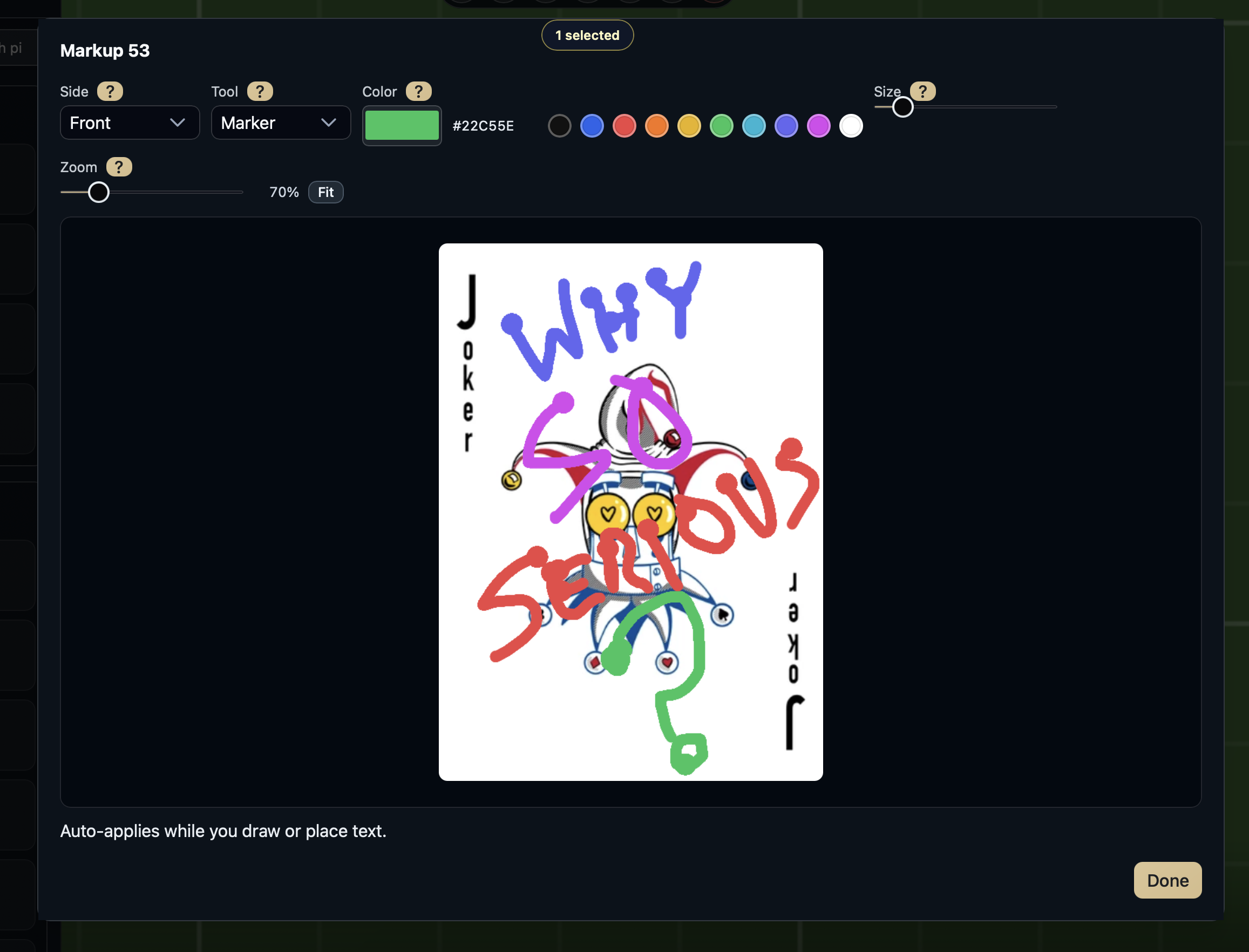Image resolution: width=1249 pixels, height=952 pixels.
Task: Select the white marker color
Action: pyautogui.click(x=851, y=125)
